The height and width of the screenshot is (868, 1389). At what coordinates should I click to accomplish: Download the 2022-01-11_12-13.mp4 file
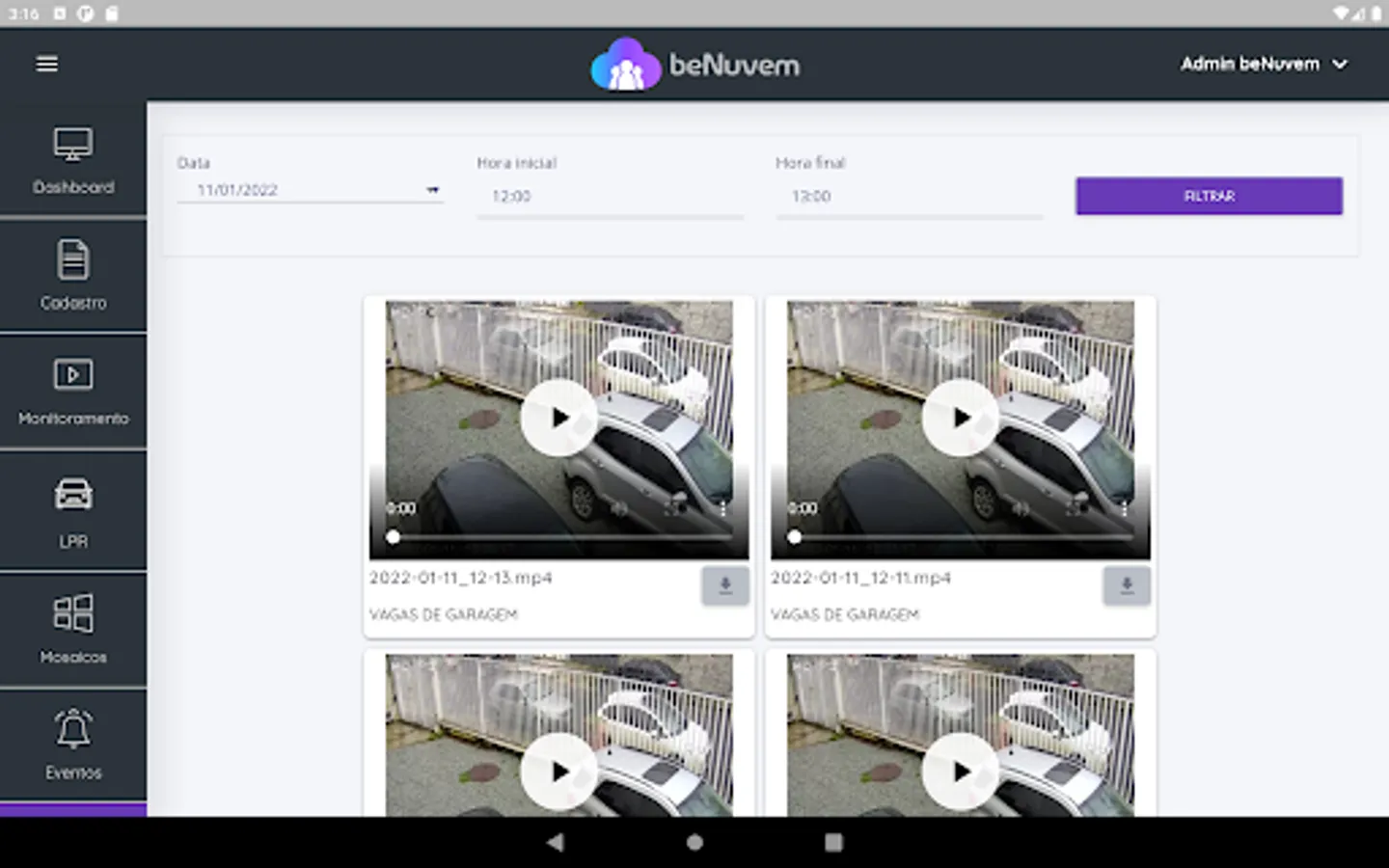pyautogui.click(x=725, y=585)
